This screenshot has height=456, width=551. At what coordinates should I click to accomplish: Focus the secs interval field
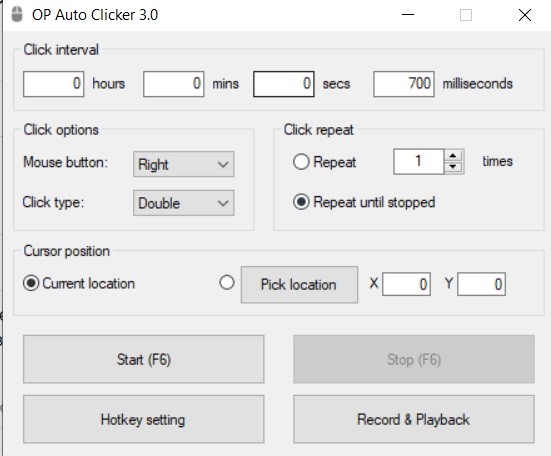[x=284, y=84]
